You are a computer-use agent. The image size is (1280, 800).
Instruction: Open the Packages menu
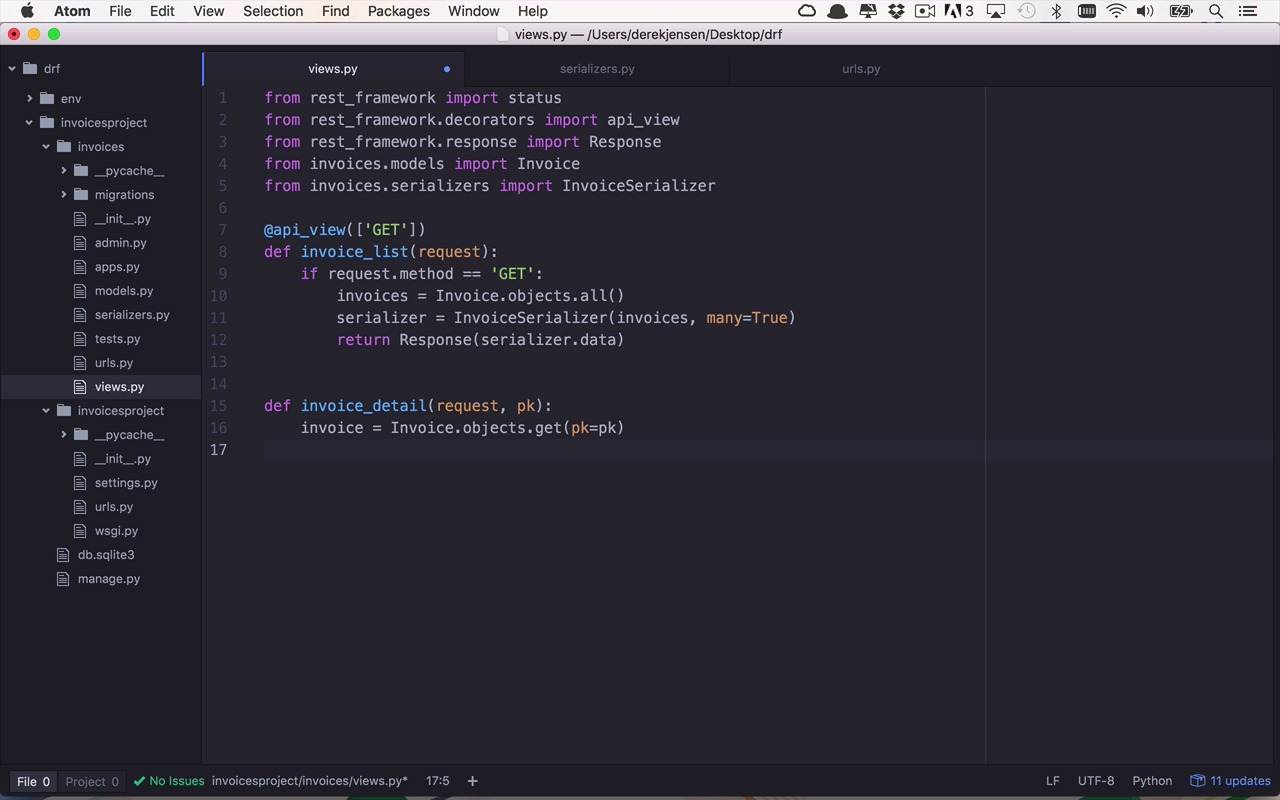(x=398, y=11)
